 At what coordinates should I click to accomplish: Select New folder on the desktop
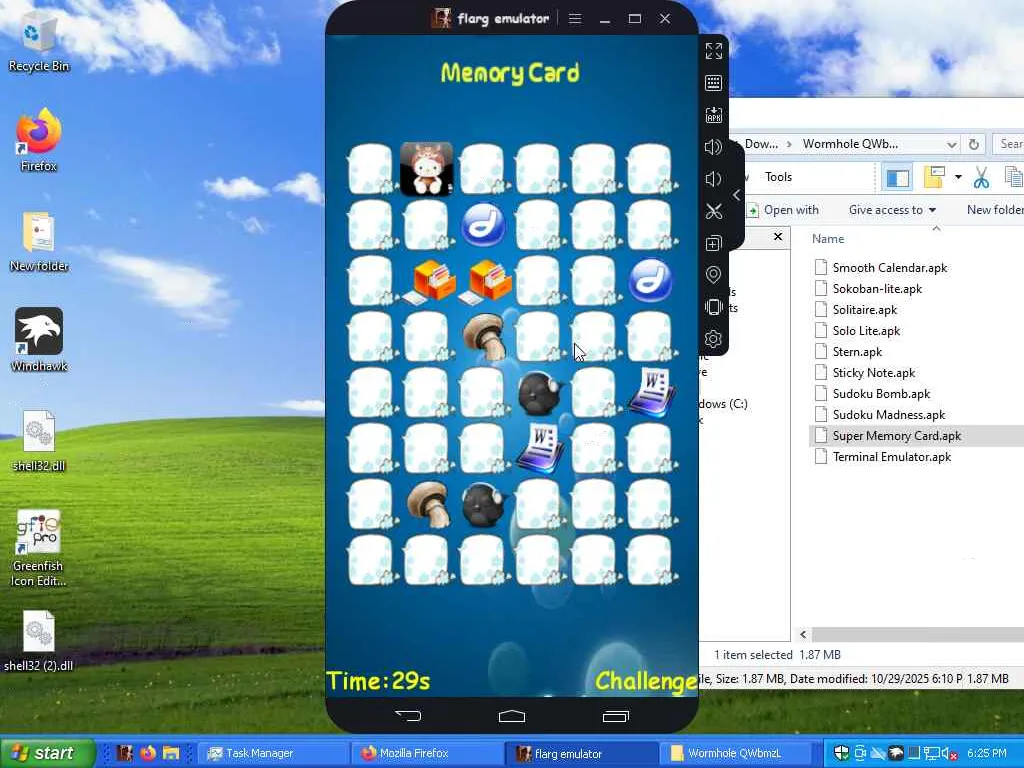[x=39, y=241]
